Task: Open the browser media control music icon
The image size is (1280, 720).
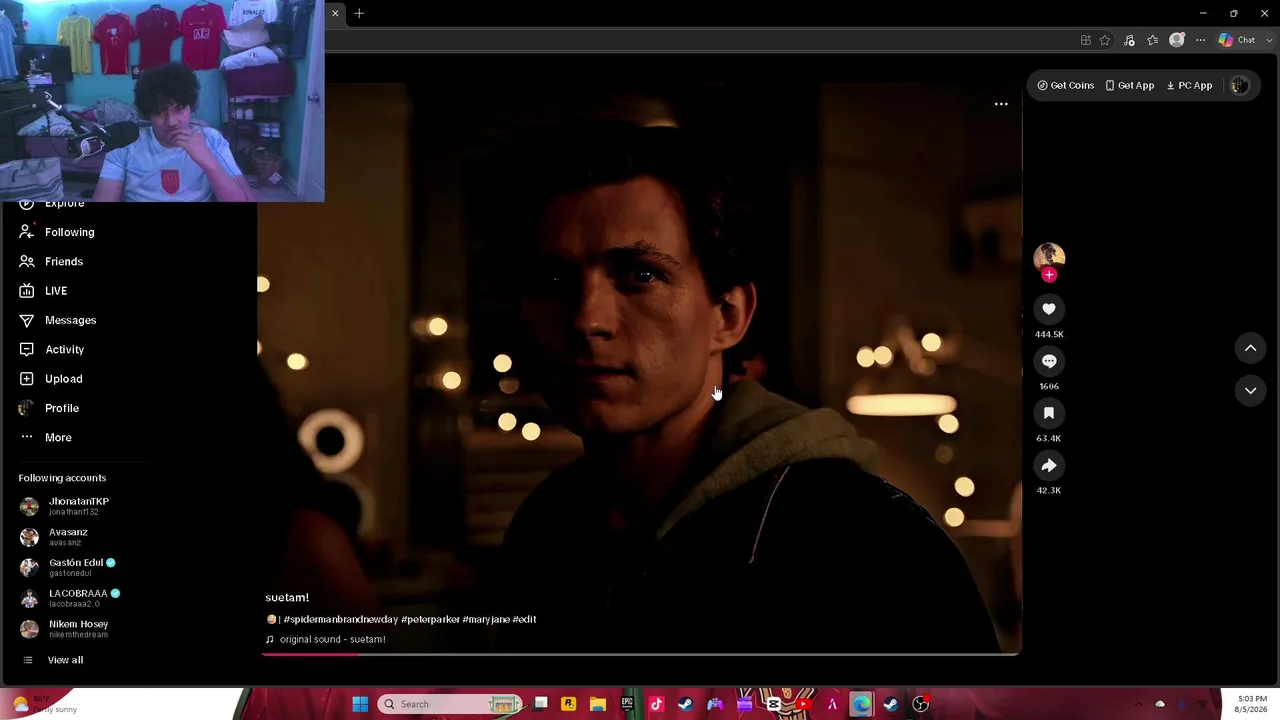Action: [1129, 40]
